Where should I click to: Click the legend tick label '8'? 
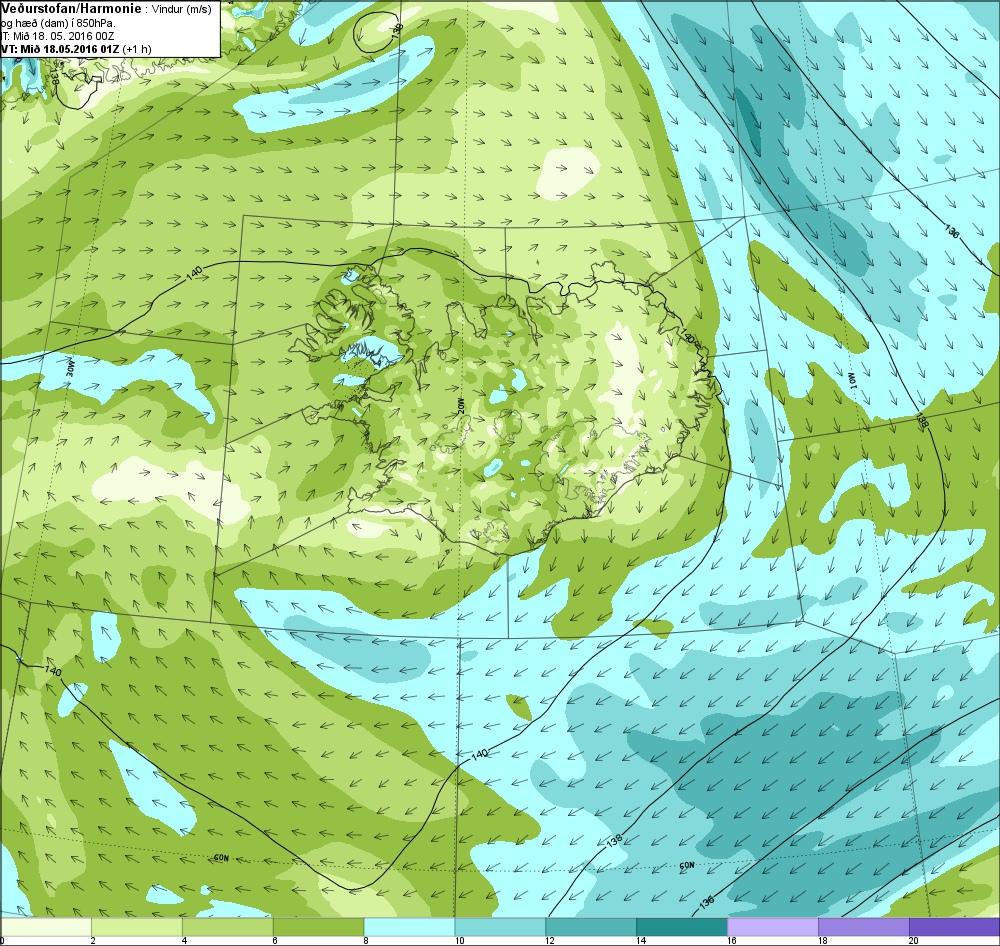click(365, 940)
